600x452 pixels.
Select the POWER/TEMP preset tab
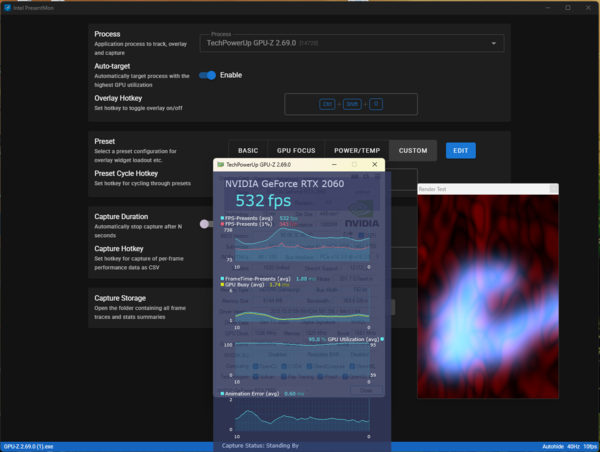[357, 150]
